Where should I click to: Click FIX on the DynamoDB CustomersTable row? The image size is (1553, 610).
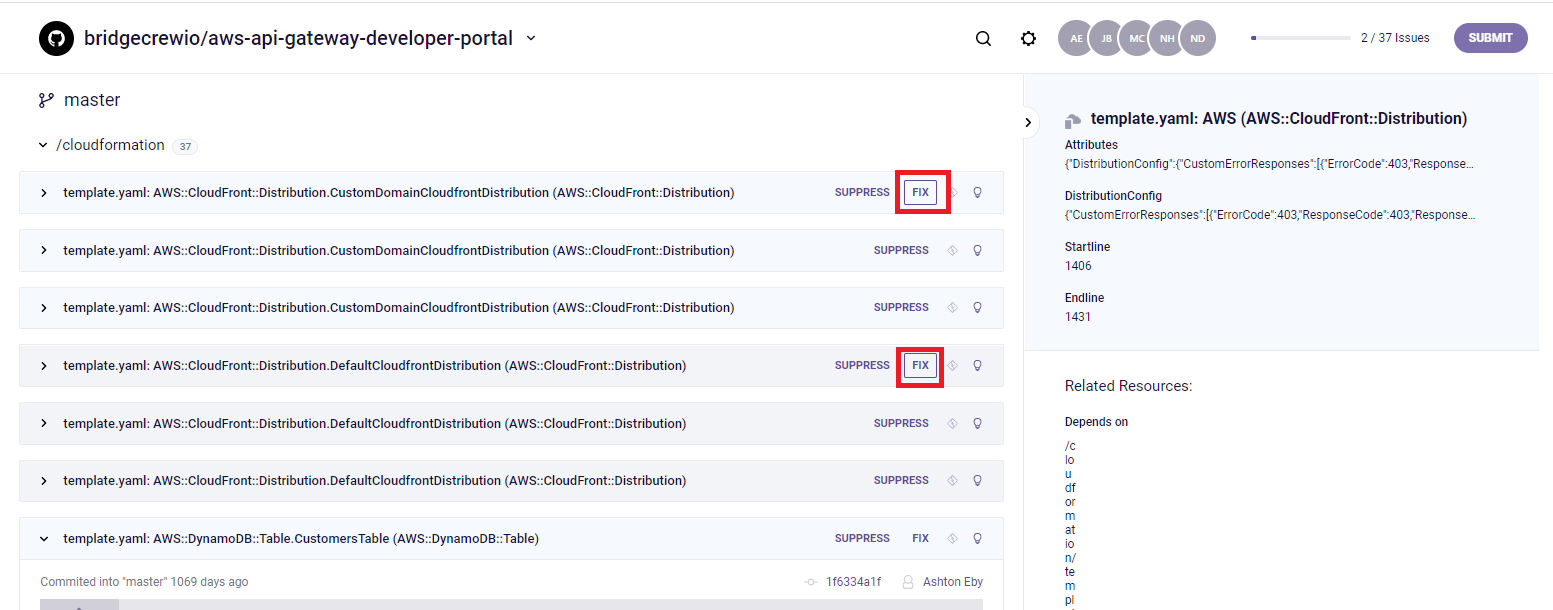coord(920,538)
